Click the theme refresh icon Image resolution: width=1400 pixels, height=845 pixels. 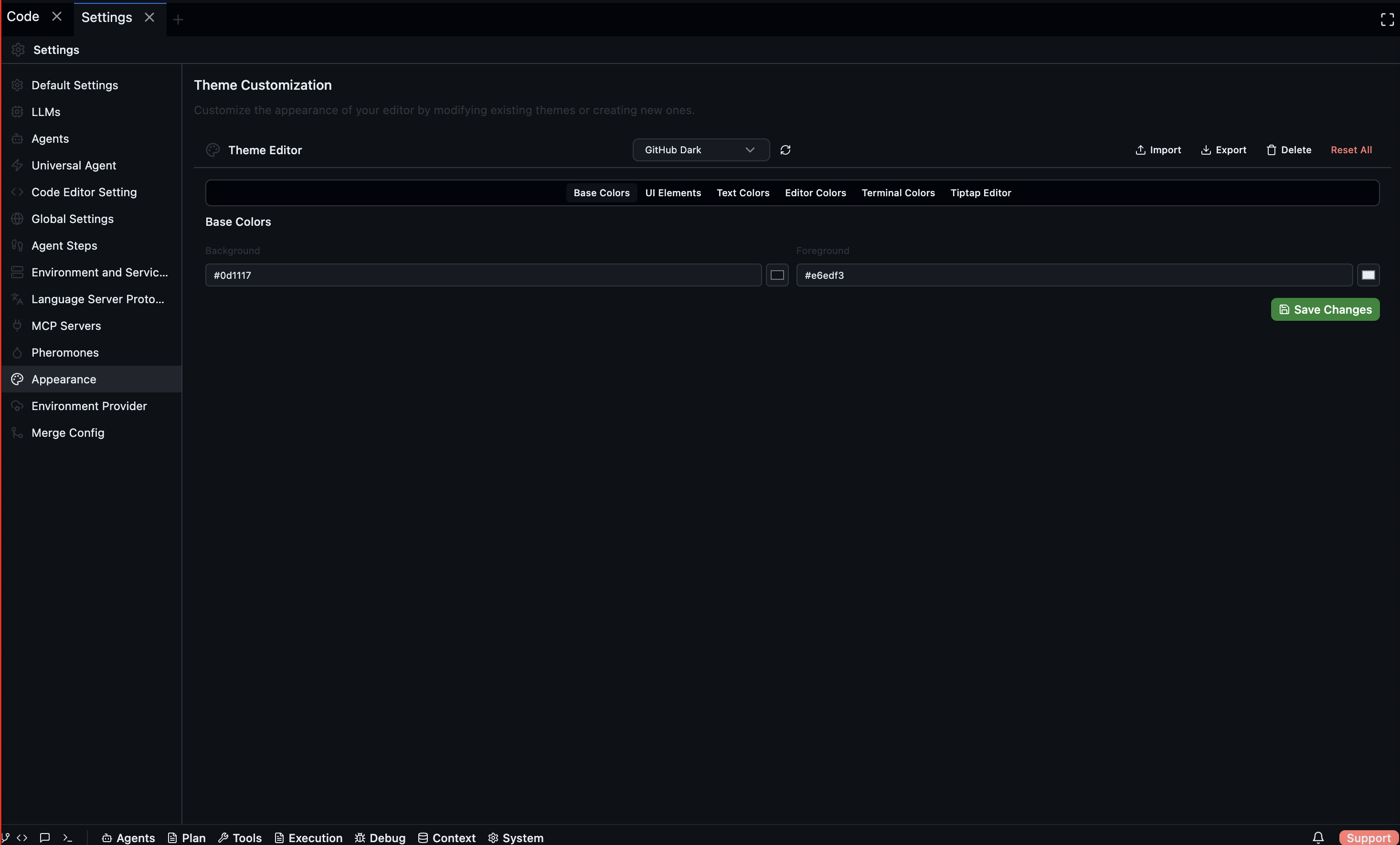(x=785, y=150)
